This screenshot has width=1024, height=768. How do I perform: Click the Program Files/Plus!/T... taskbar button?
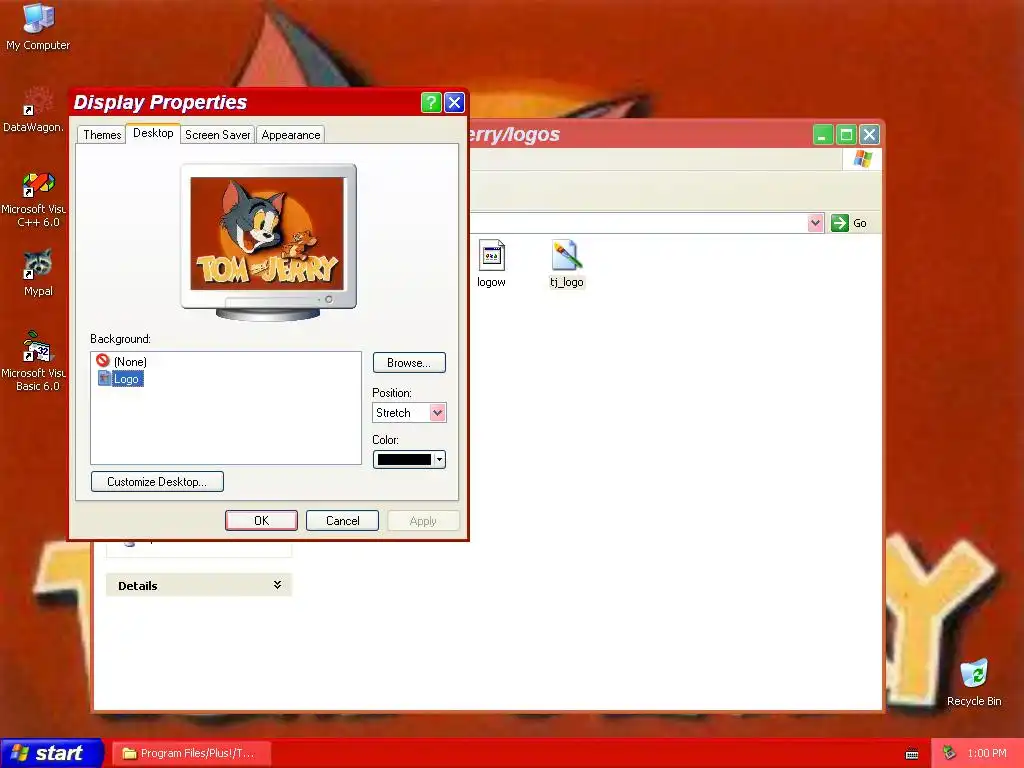coord(191,753)
